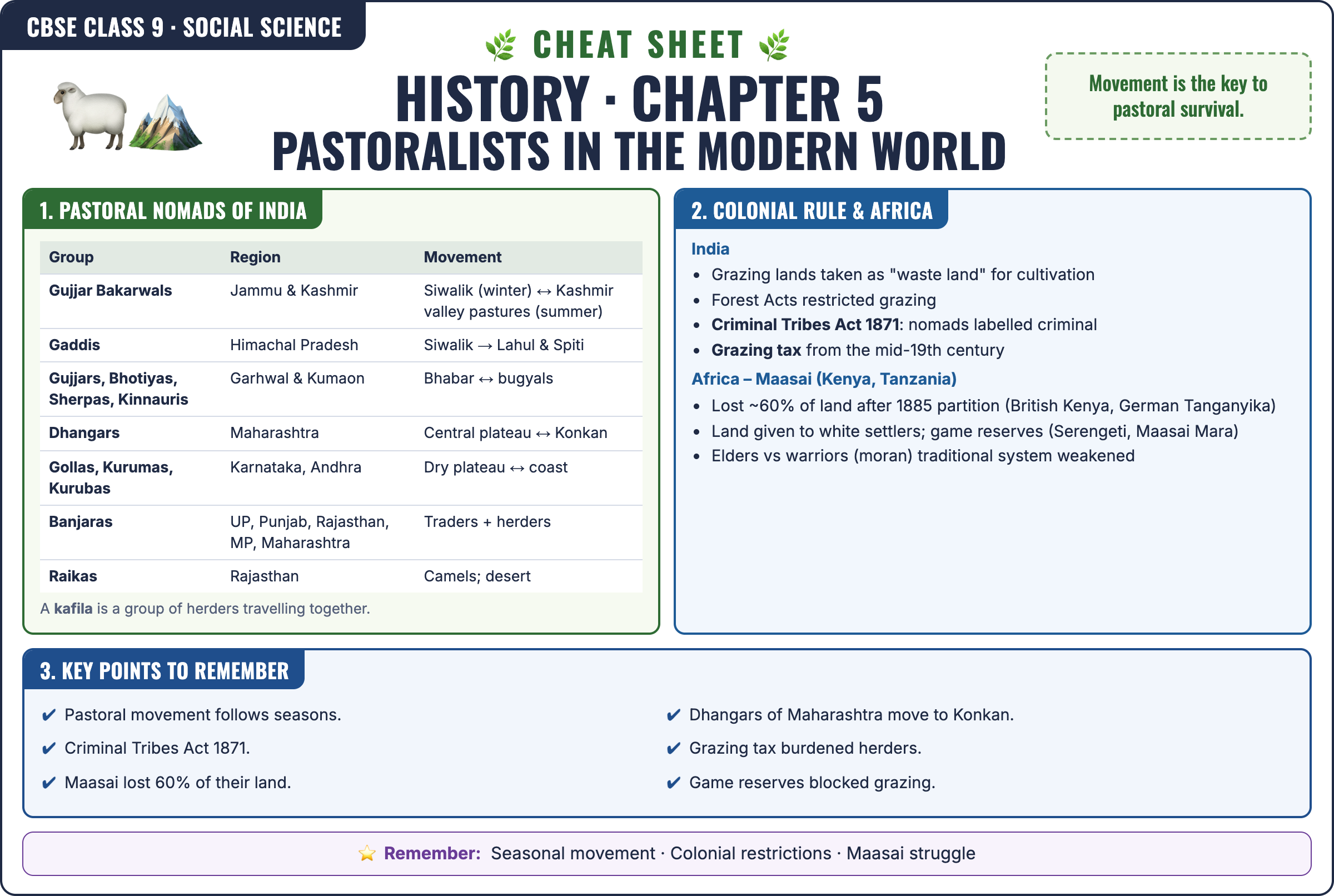
Task: Click 'Forest Acts restricted grazing' bullet
Action: click(823, 300)
